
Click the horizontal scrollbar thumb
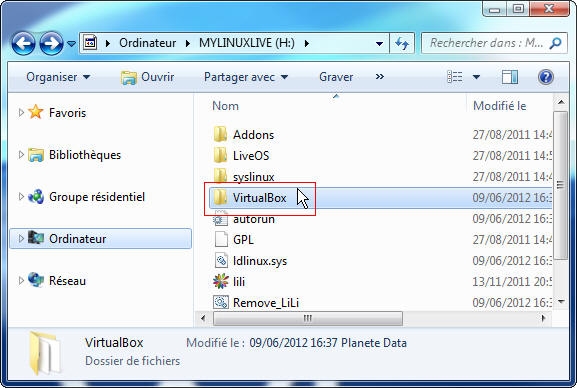click(x=308, y=318)
